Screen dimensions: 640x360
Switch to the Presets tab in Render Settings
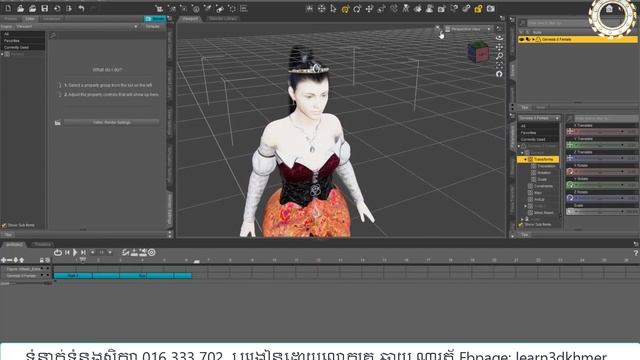(x=11, y=19)
